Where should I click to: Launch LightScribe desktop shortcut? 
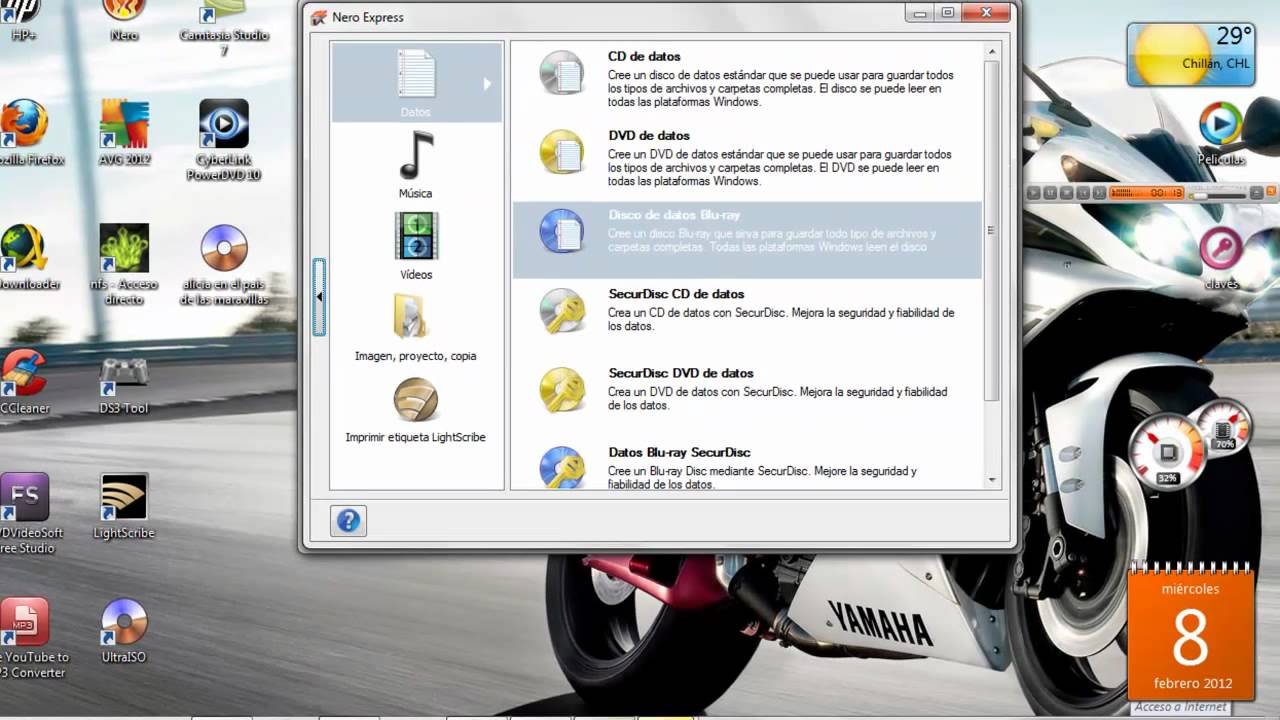click(x=124, y=506)
